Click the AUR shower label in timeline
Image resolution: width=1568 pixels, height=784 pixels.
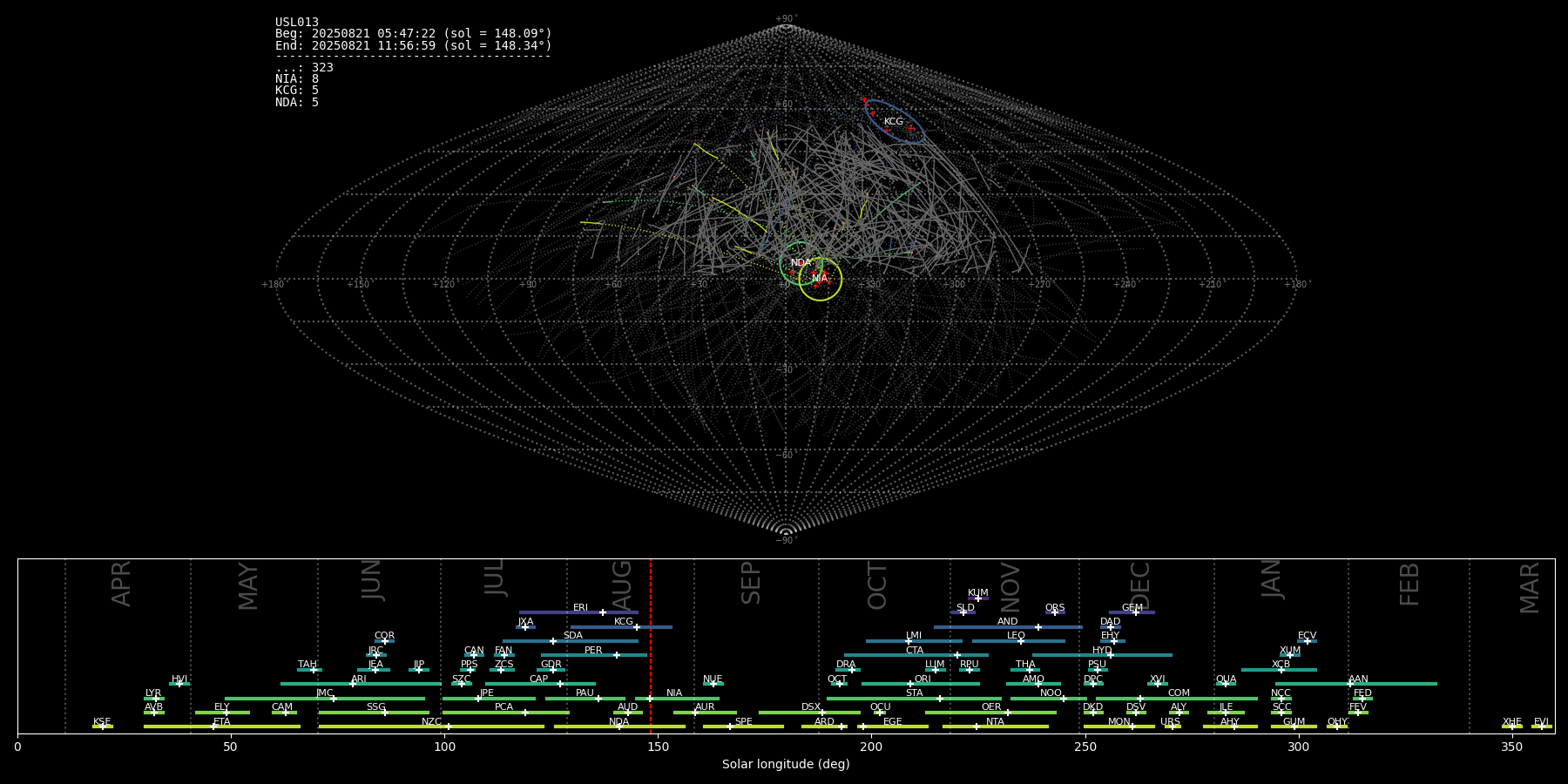pos(705,707)
